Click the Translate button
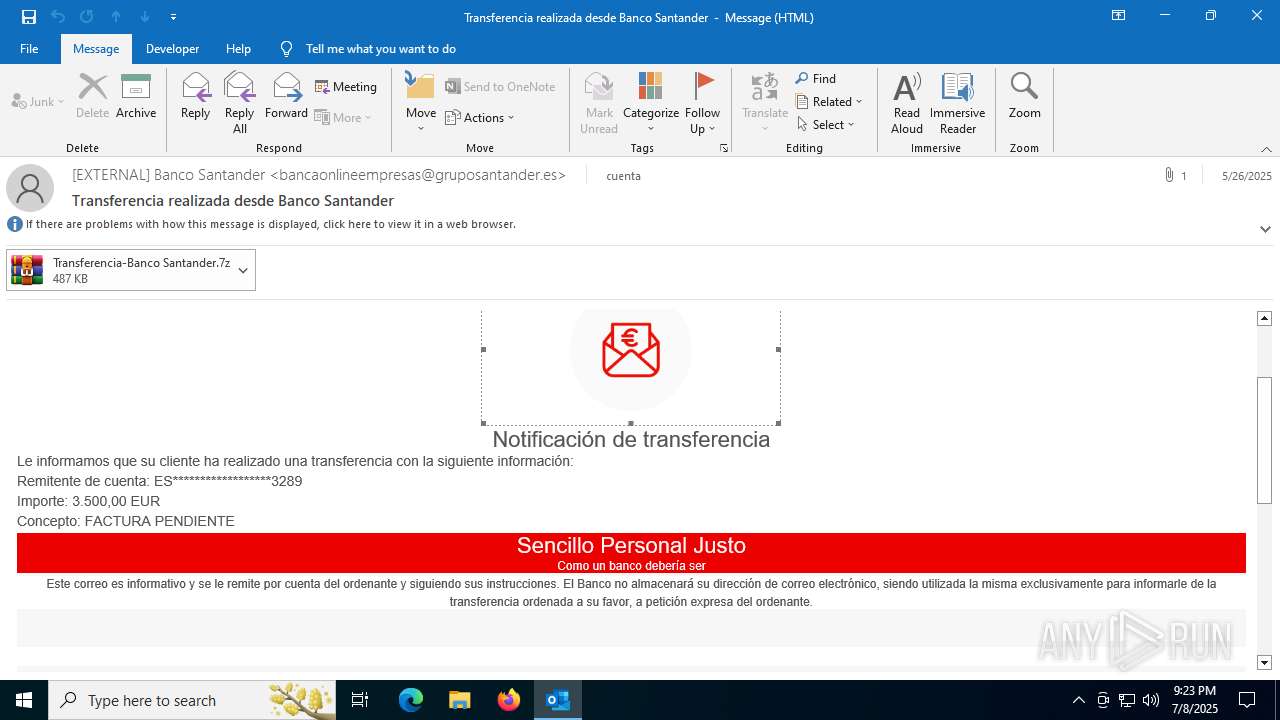This screenshot has height=720, width=1280. point(765,103)
